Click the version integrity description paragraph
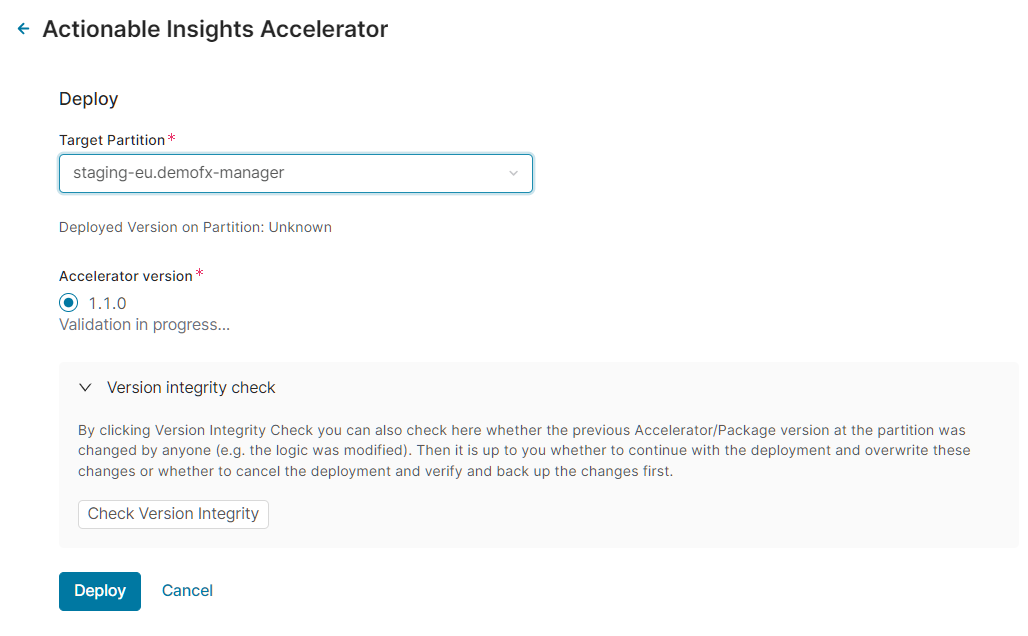 [524, 451]
